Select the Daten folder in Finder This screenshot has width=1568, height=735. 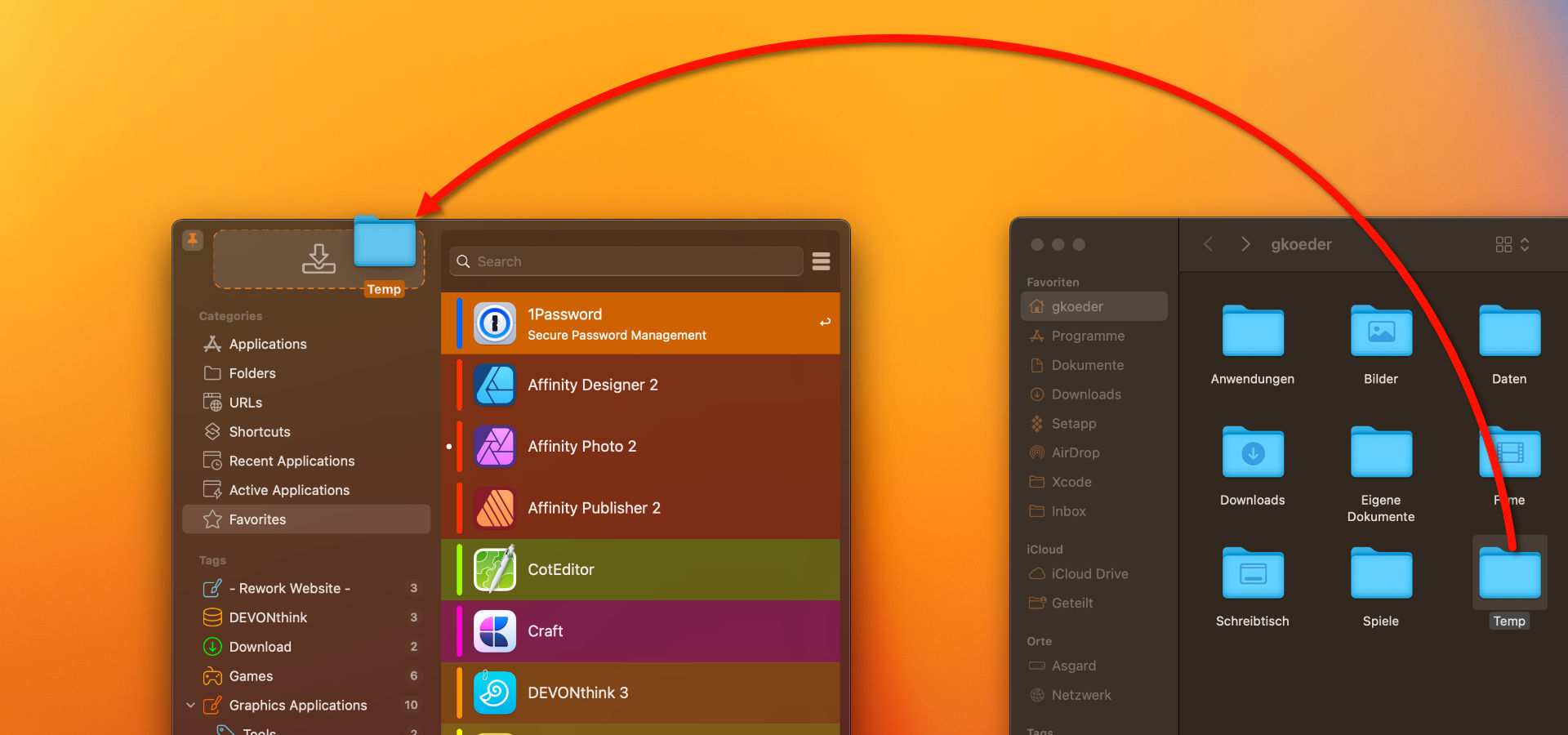[1509, 331]
